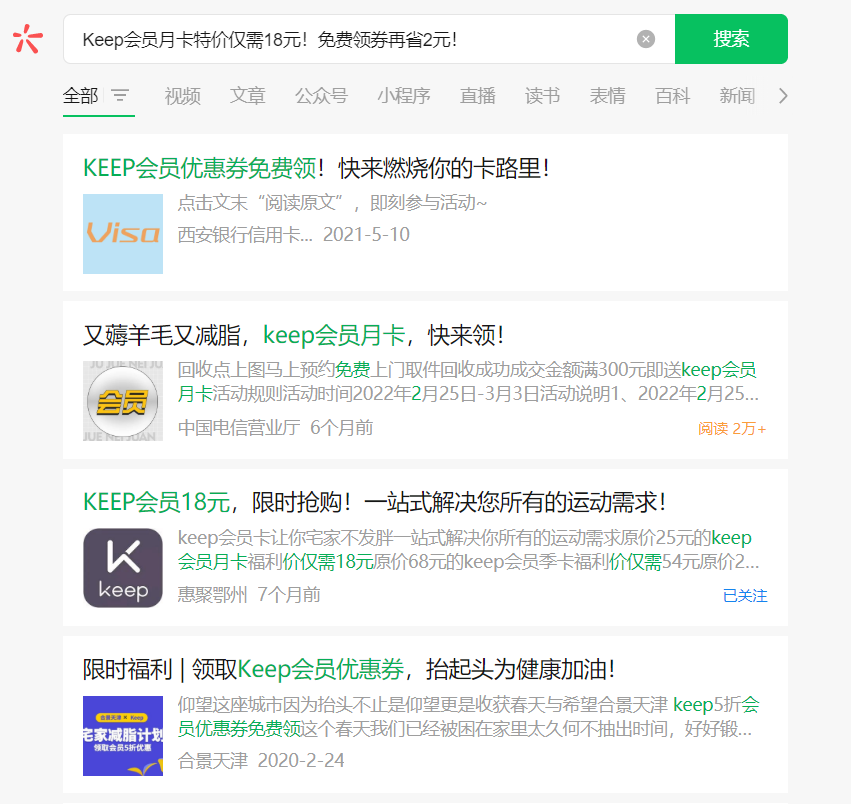Click the source 合景天津
Image resolution: width=851 pixels, height=804 pixels.
click(212, 761)
